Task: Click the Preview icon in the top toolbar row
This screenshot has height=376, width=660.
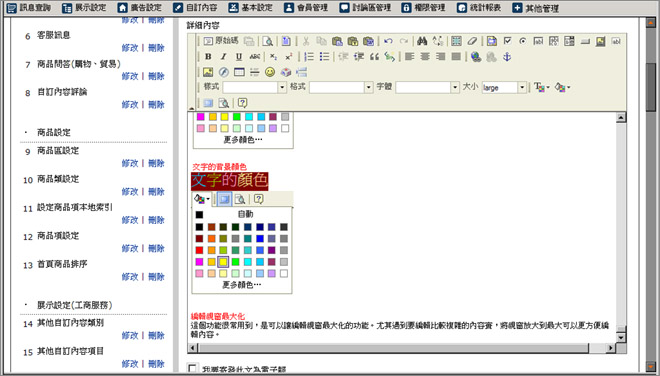Action: pos(267,41)
